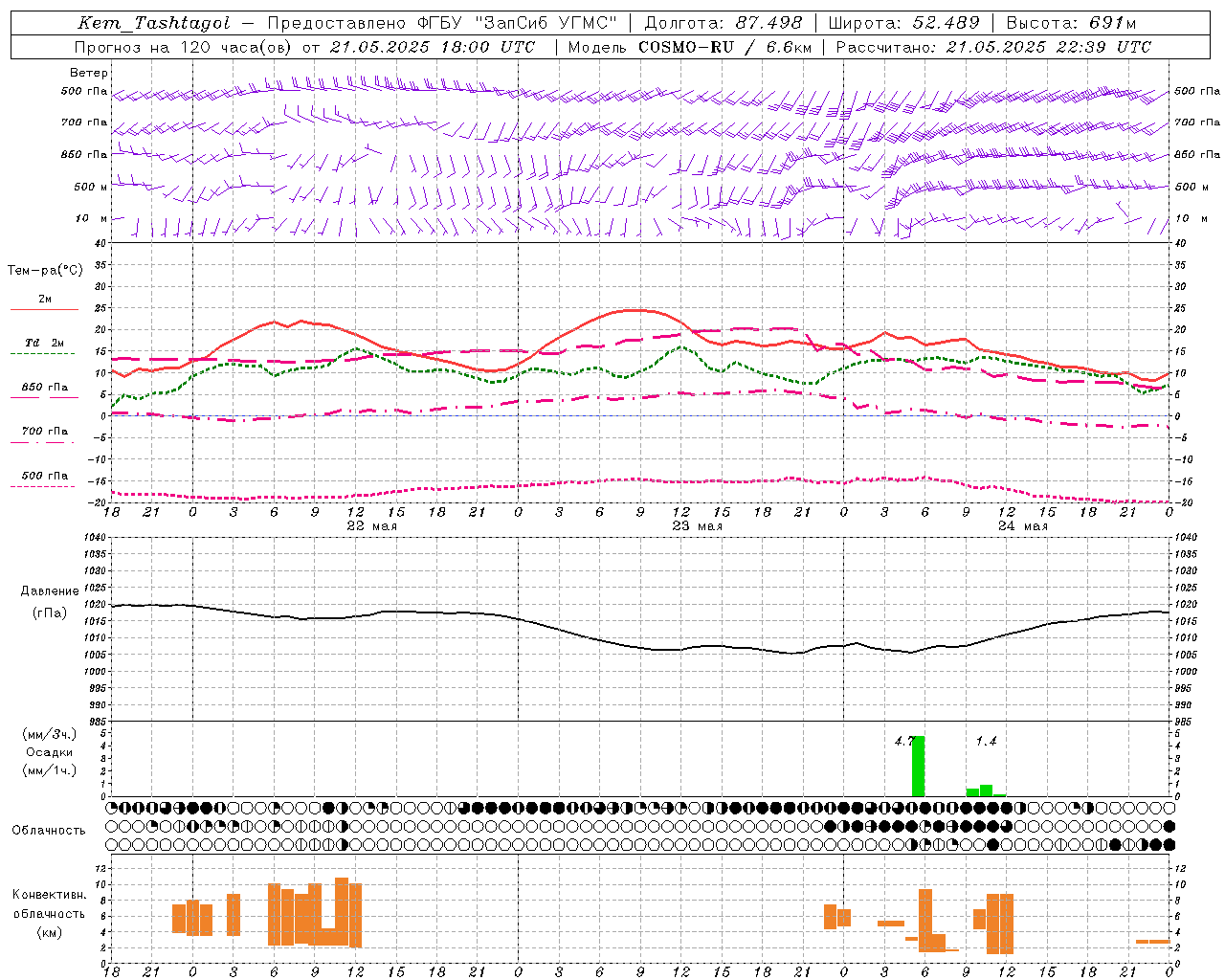Screen dimensions: 1225x980
Task: Click the (мм/3ч.) precipitation unit label
Action: coord(50,734)
